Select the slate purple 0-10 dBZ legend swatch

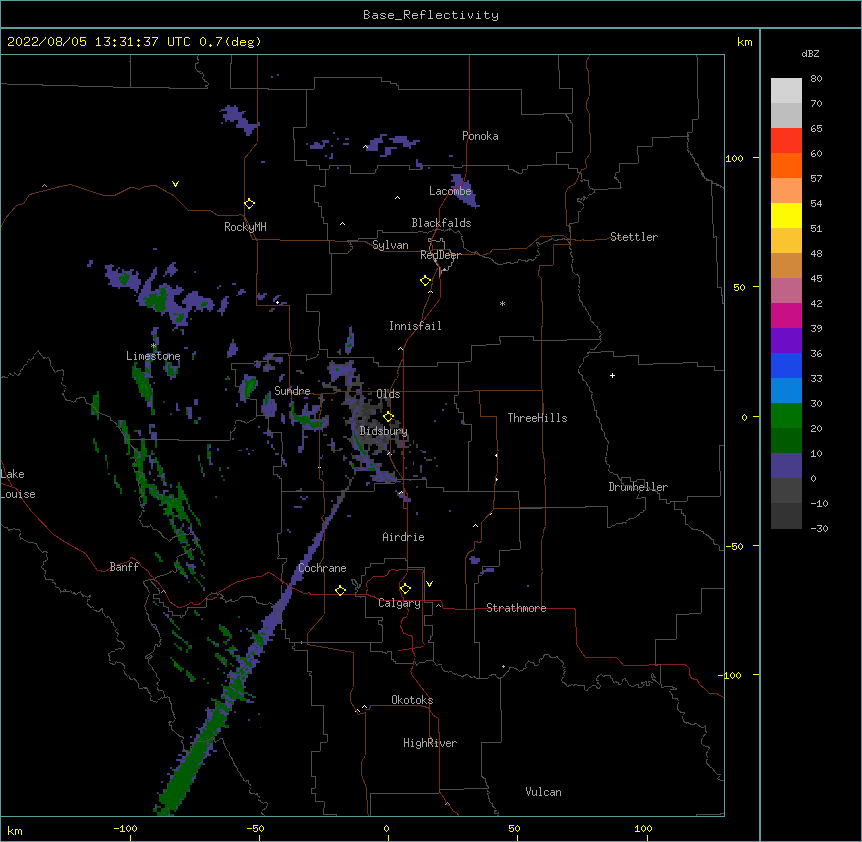[786, 466]
